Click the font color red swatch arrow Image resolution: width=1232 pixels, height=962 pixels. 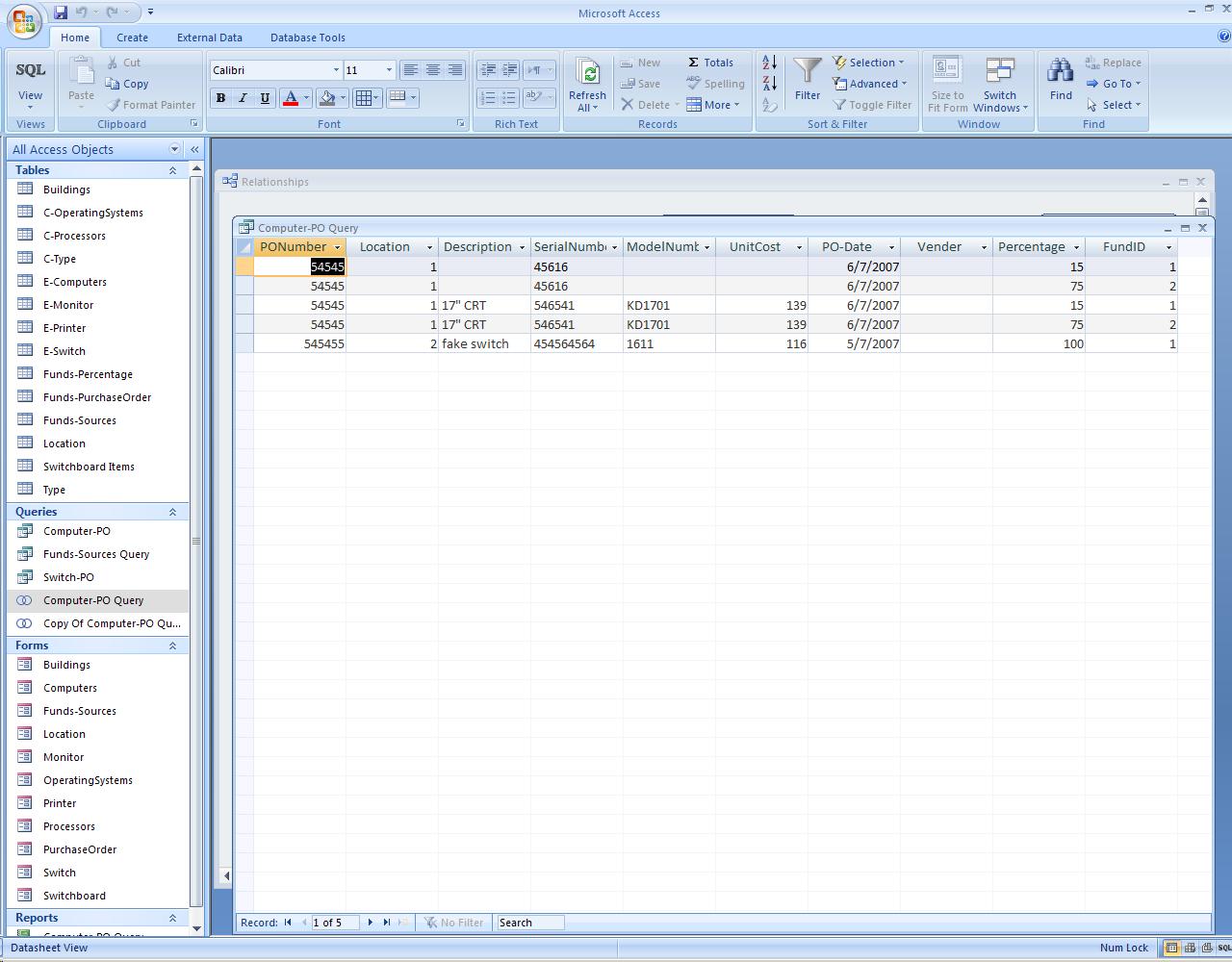(306, 97)
